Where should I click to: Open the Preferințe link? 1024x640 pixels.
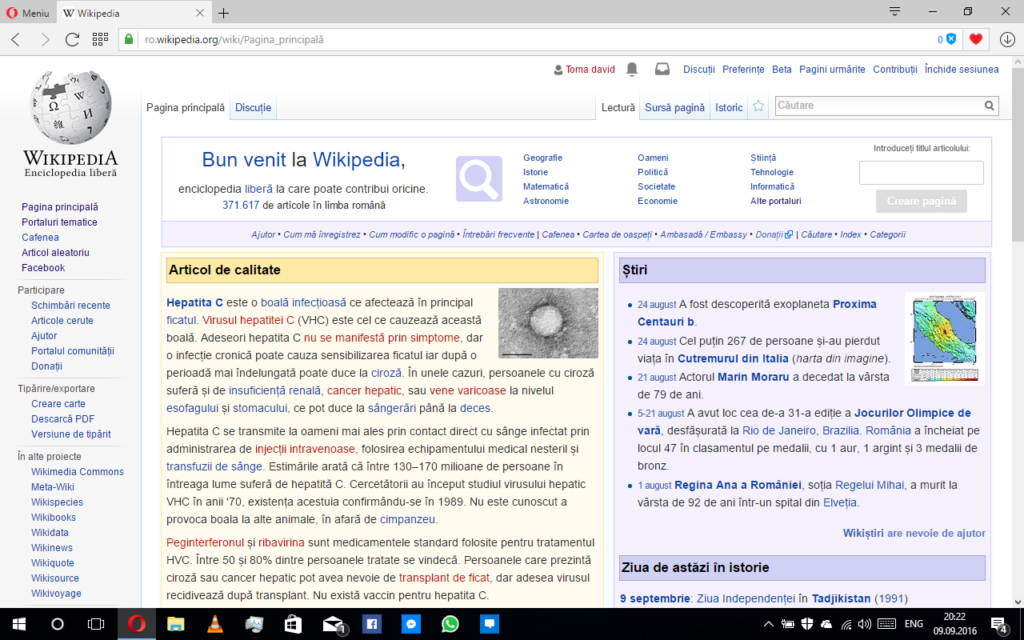tap(743, 69)
